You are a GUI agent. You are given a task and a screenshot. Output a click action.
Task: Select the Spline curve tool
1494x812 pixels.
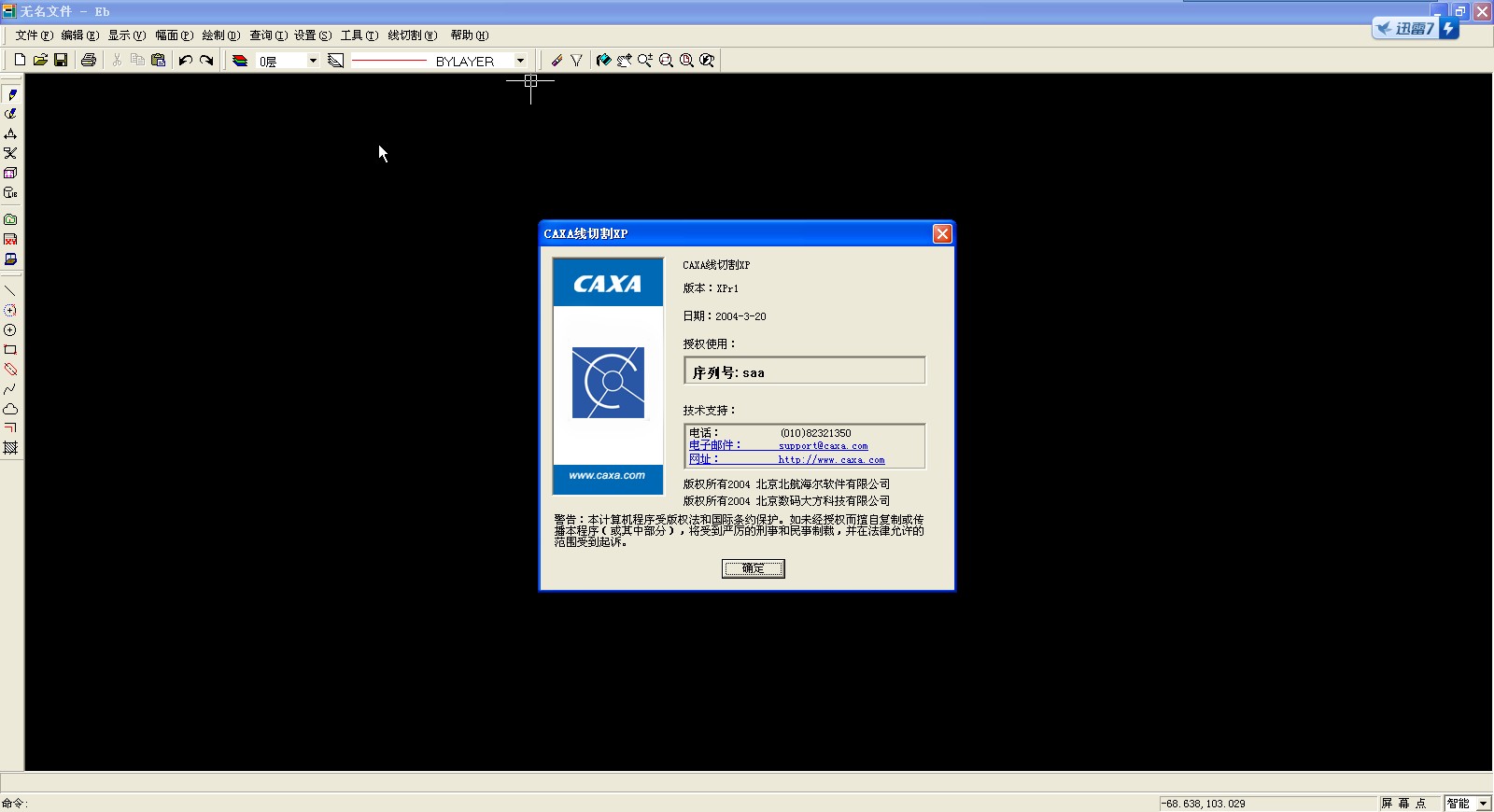(10, 389)
